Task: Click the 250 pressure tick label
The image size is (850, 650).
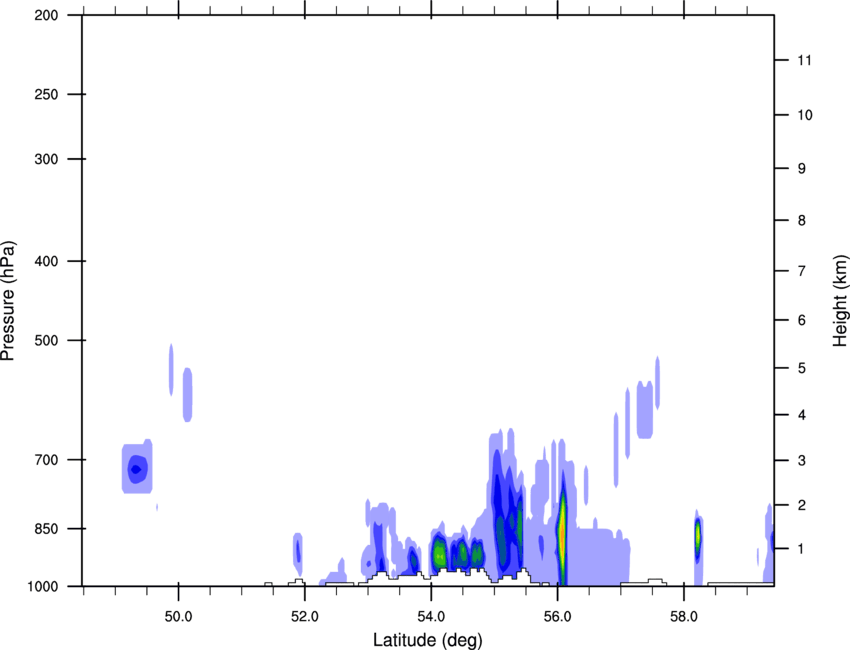Action: [x=46, y=94]
